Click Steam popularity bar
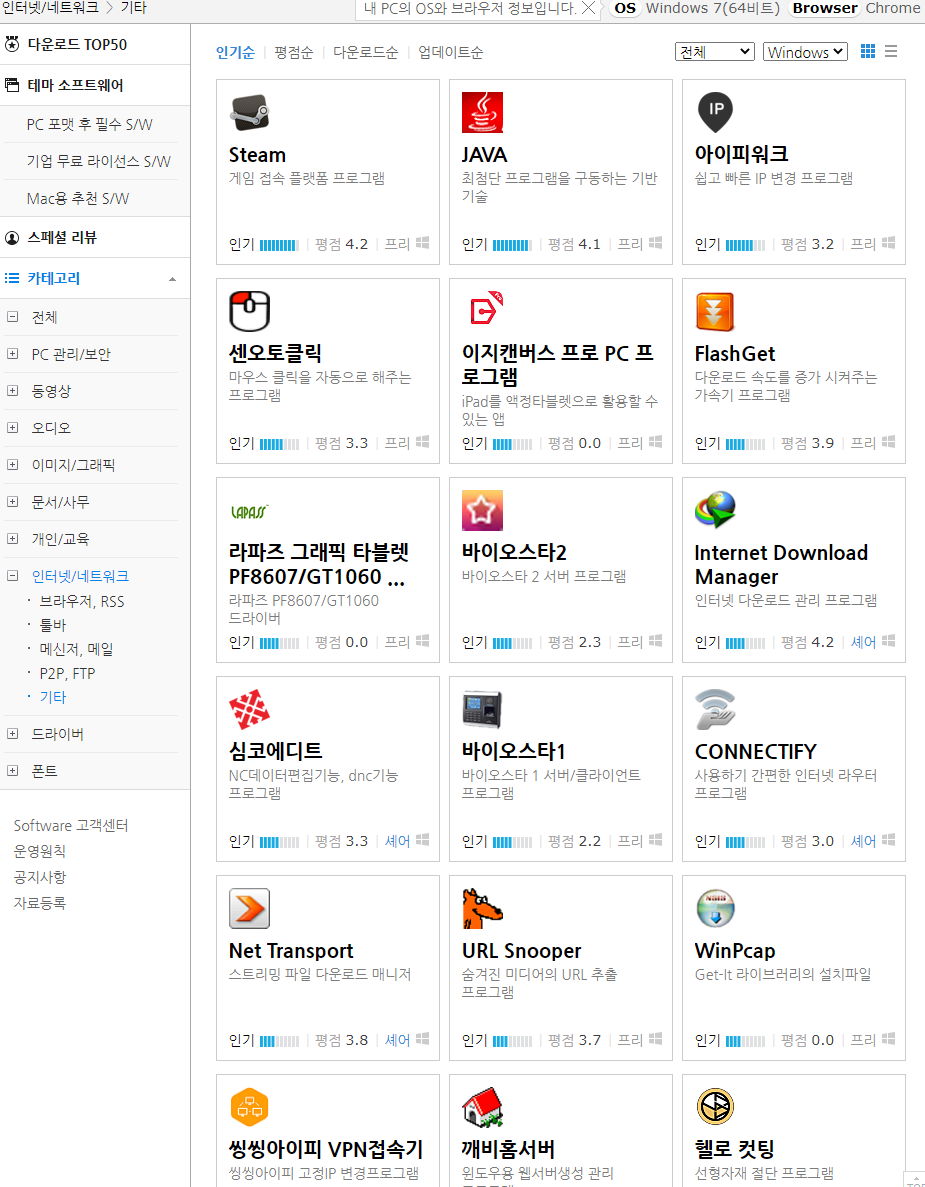 click(x=279, y=245)
